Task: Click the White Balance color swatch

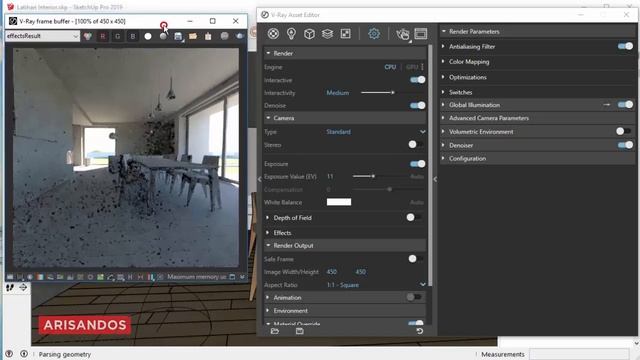Action: pyautogui.click(x=339, y=202)
